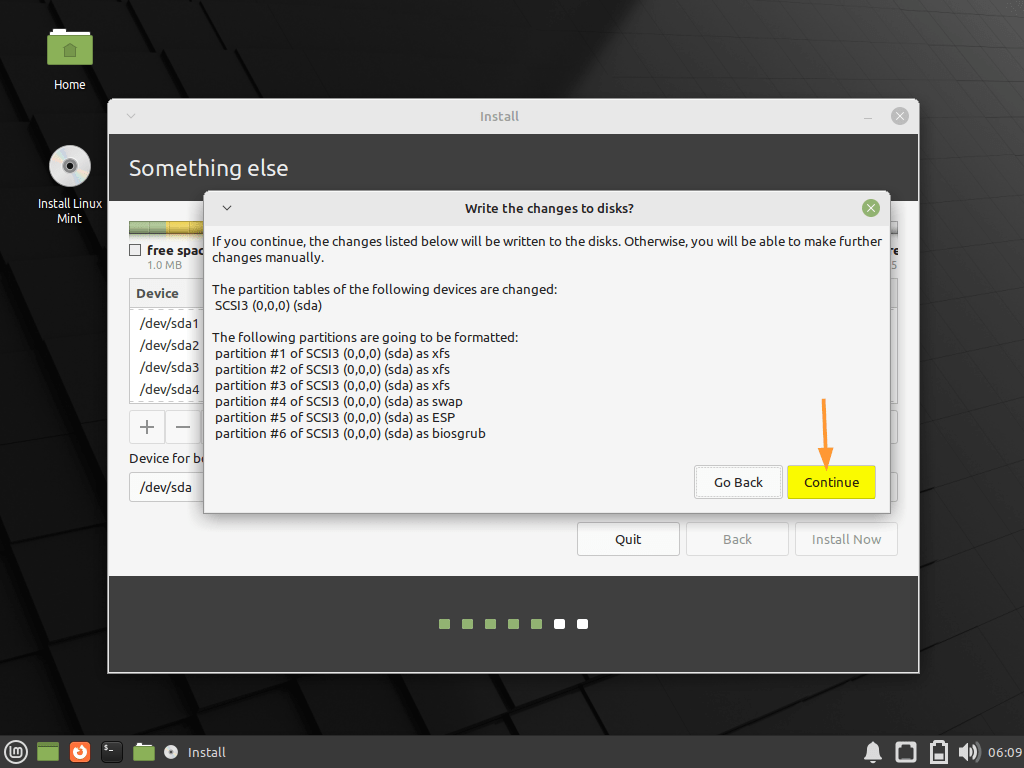
Task: Open the Install Linux Mint desktop icon
Action: coord(69,166)
